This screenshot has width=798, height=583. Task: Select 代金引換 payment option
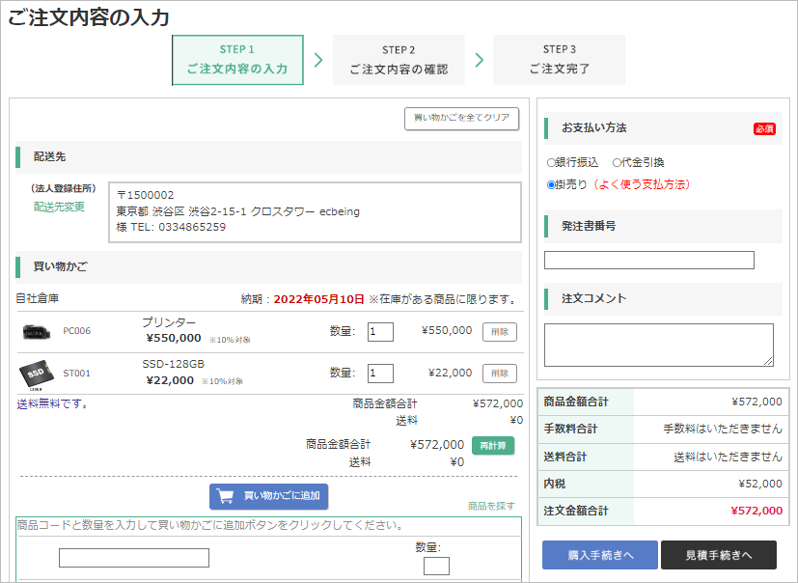coord(617,162)
